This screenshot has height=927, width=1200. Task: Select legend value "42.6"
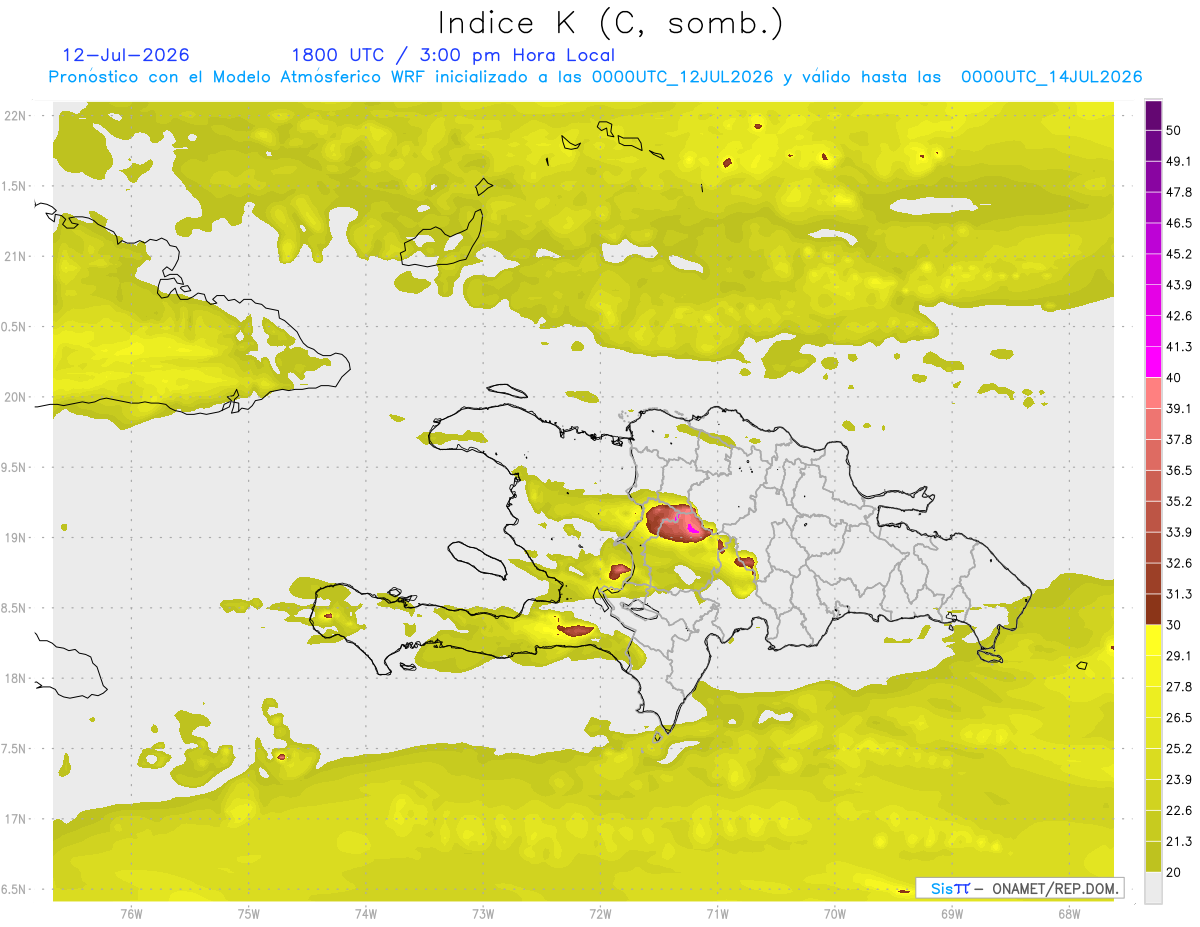click(x=1179, y=316)
